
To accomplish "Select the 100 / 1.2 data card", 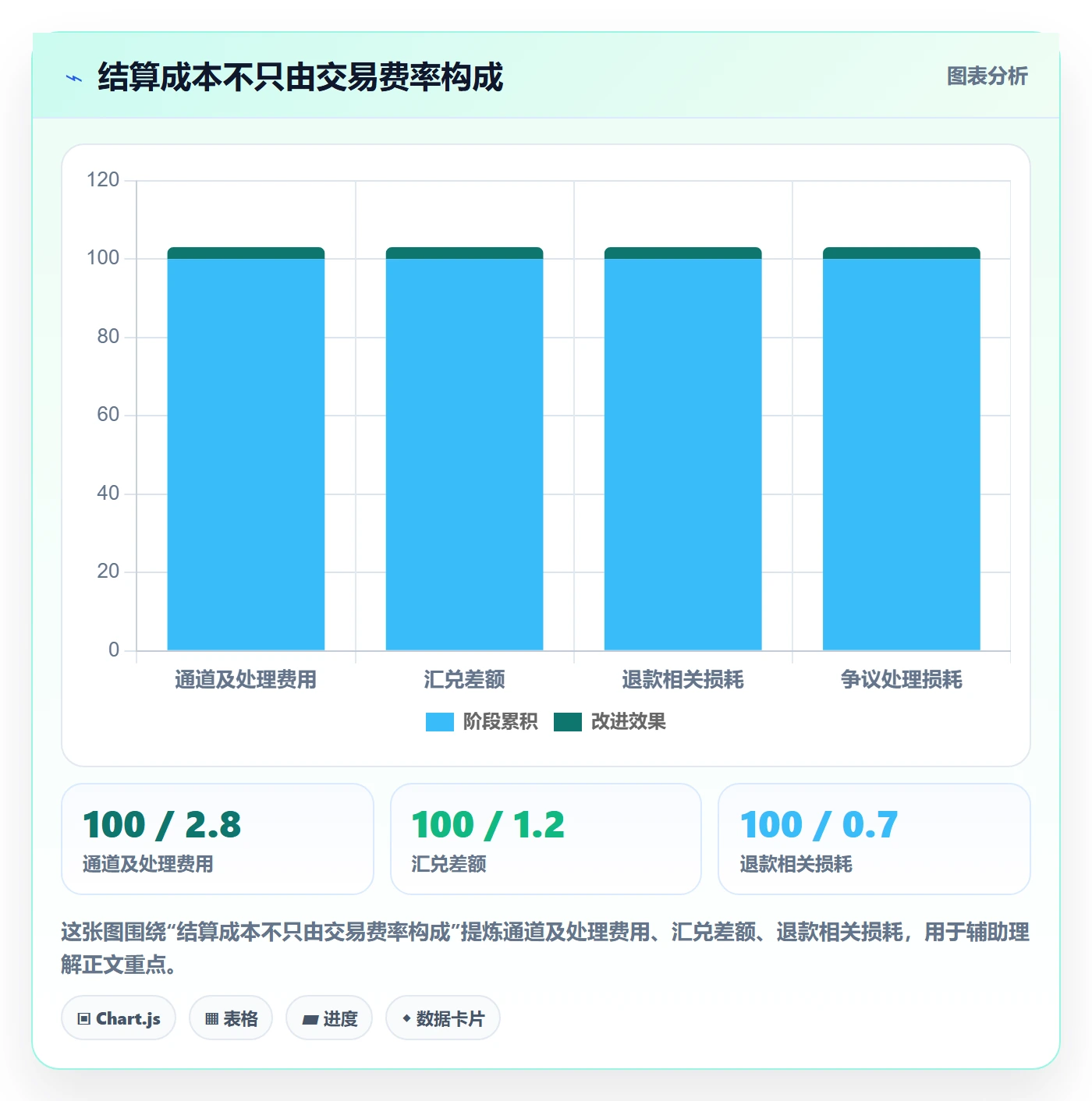I will [x=546, y=839].
